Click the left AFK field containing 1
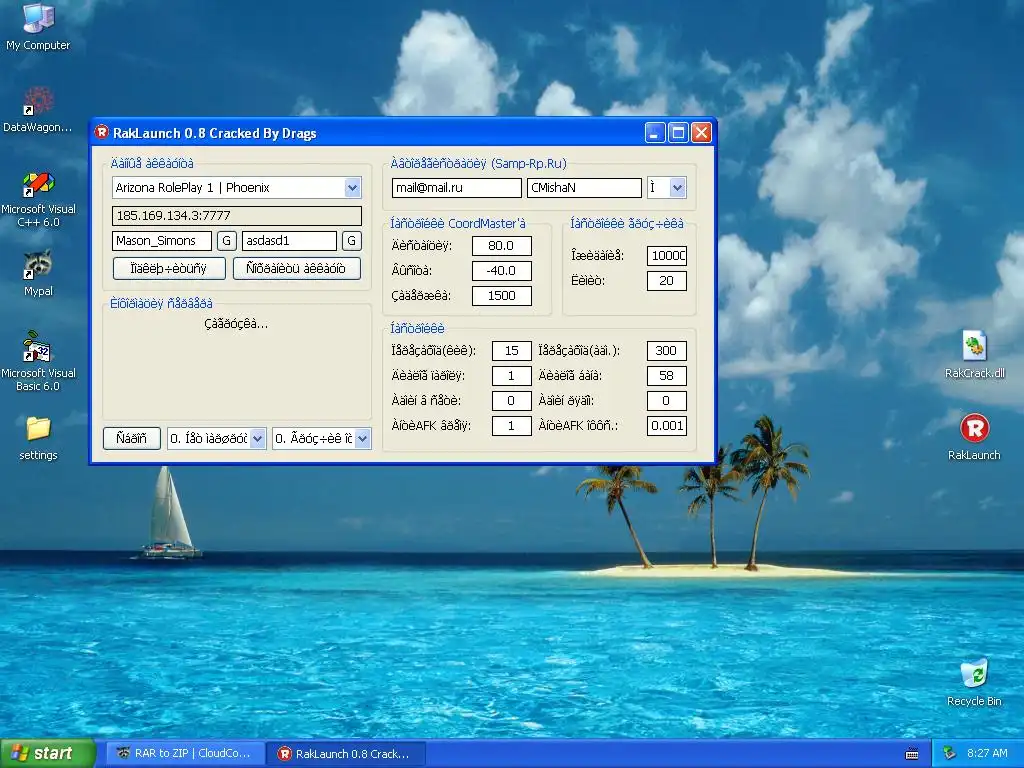Image resolution: width=1024 pixels, height=768 pixels. click(x=511, y=426)
